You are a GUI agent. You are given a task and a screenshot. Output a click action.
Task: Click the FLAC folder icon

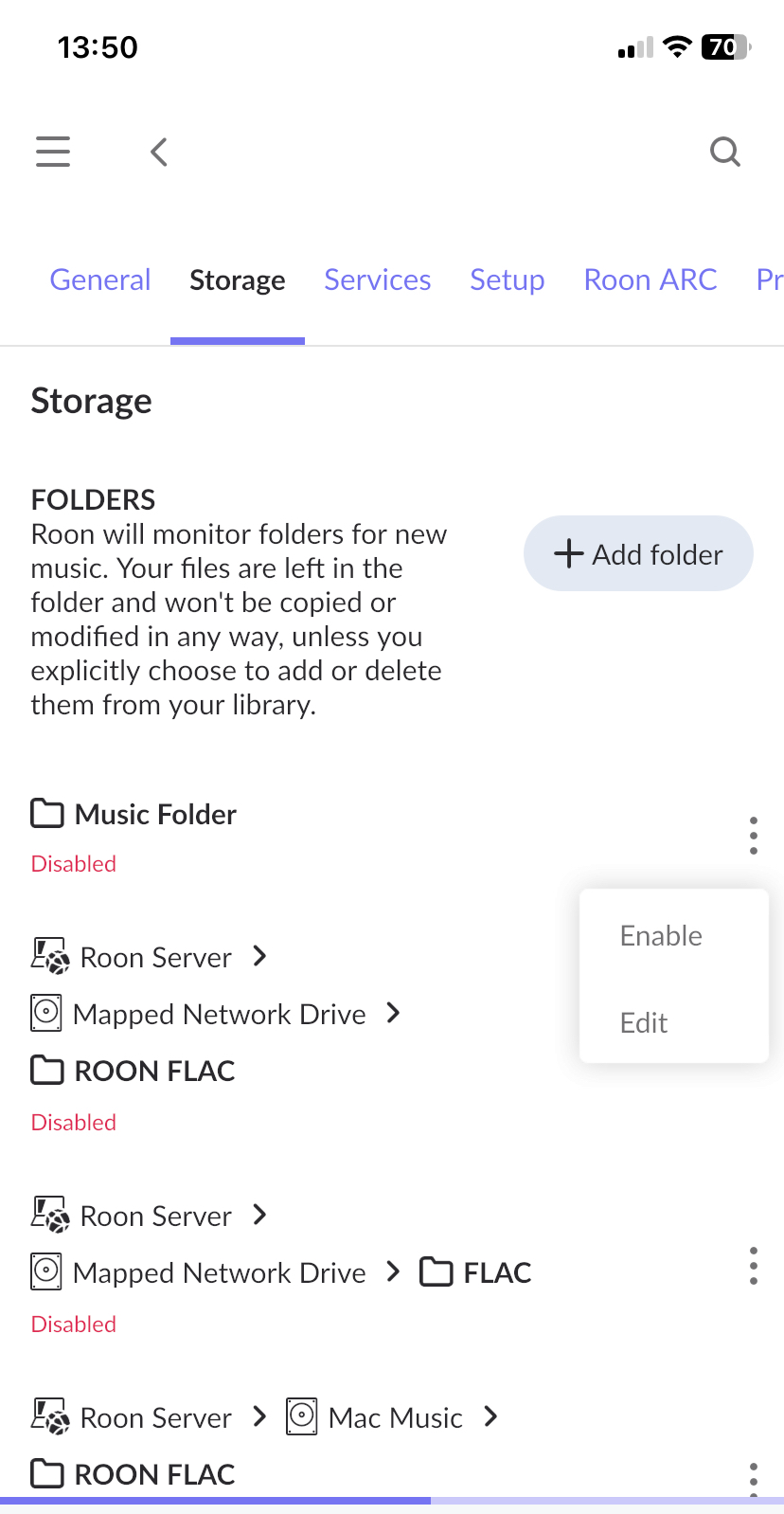[437, 1271]
